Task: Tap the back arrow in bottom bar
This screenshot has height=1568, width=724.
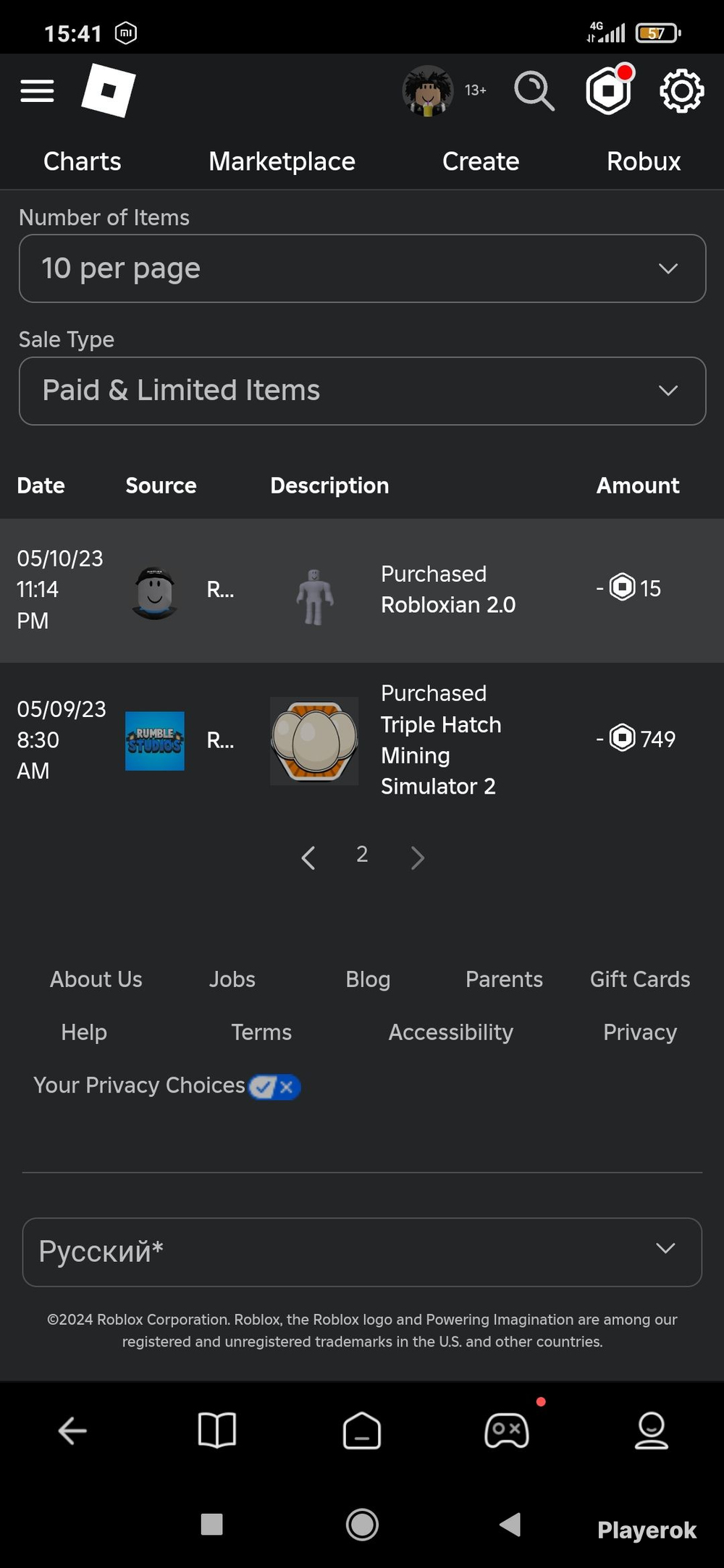Action: click(x=72, y=1431)
